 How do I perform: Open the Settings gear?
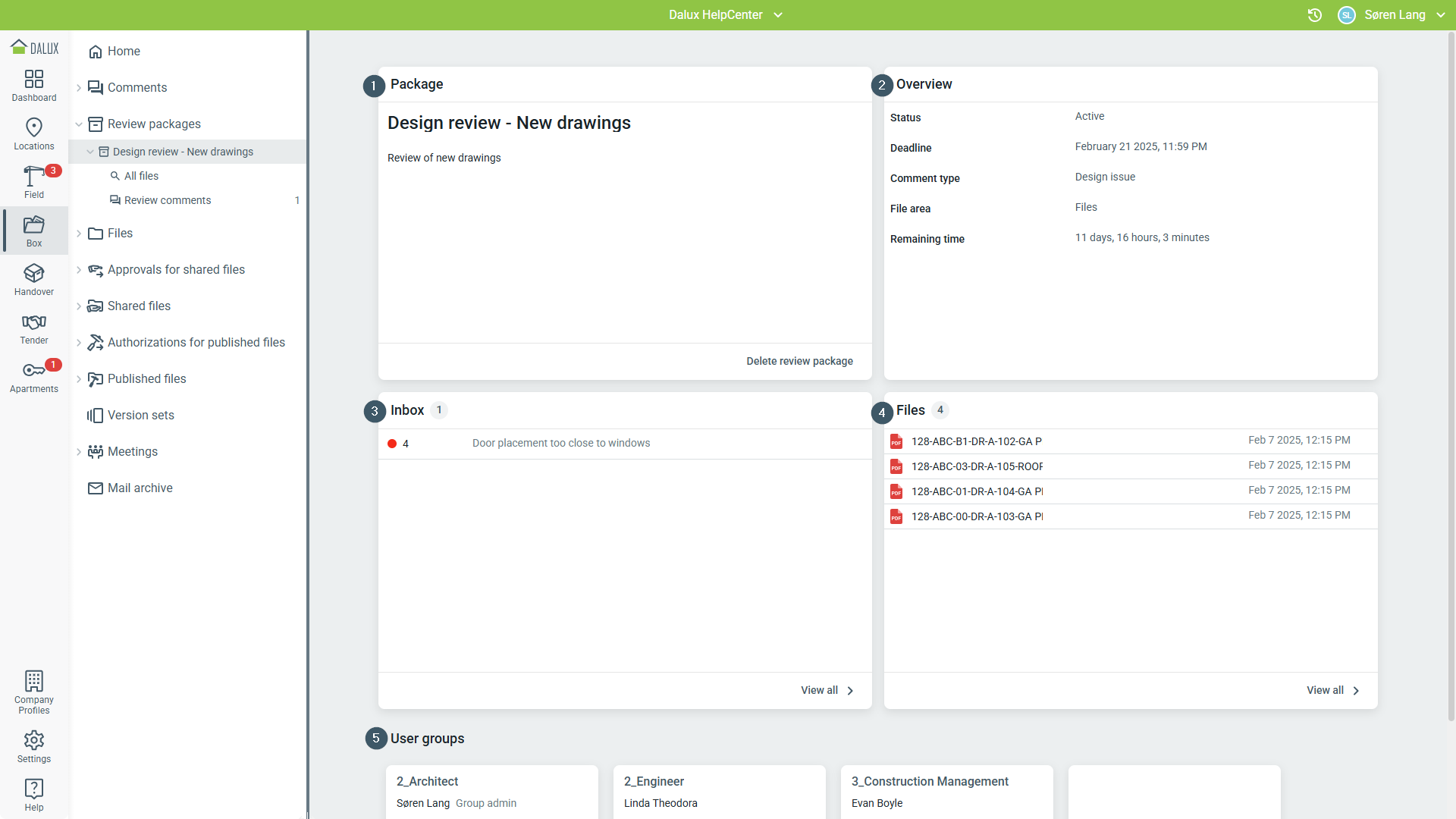(33, 746)
